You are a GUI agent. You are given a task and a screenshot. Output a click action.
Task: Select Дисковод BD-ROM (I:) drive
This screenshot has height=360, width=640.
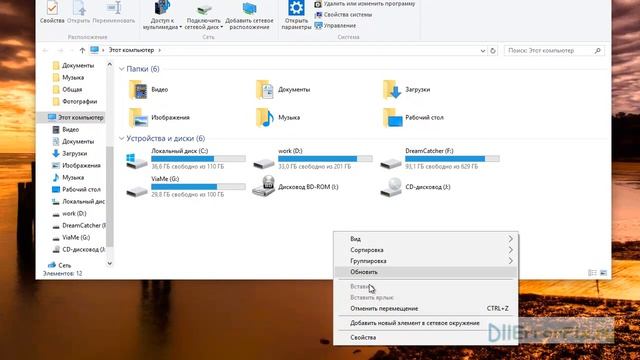295,187
